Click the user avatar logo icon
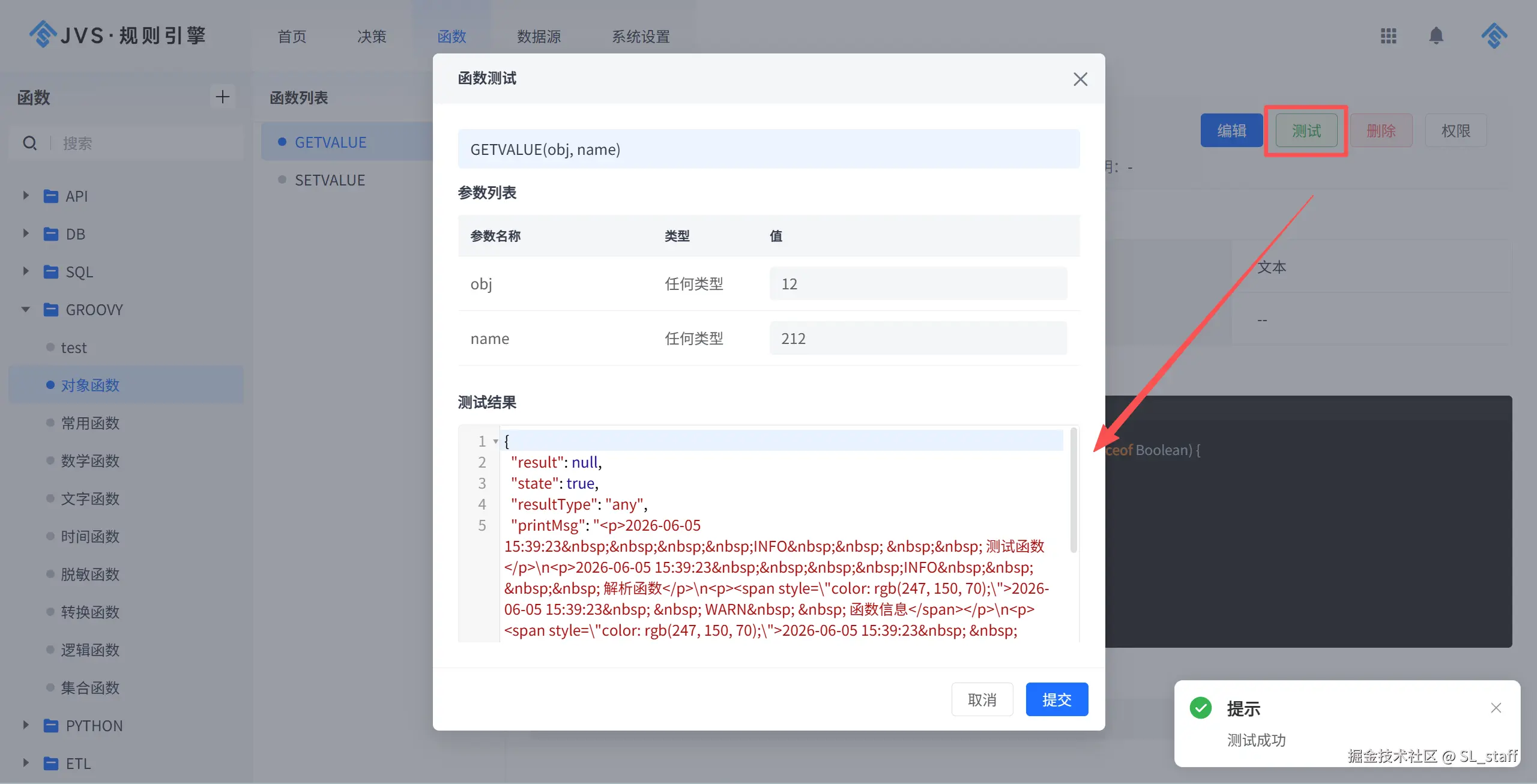This screenshot has height=784, width=1537. [x=1494, y=36]
